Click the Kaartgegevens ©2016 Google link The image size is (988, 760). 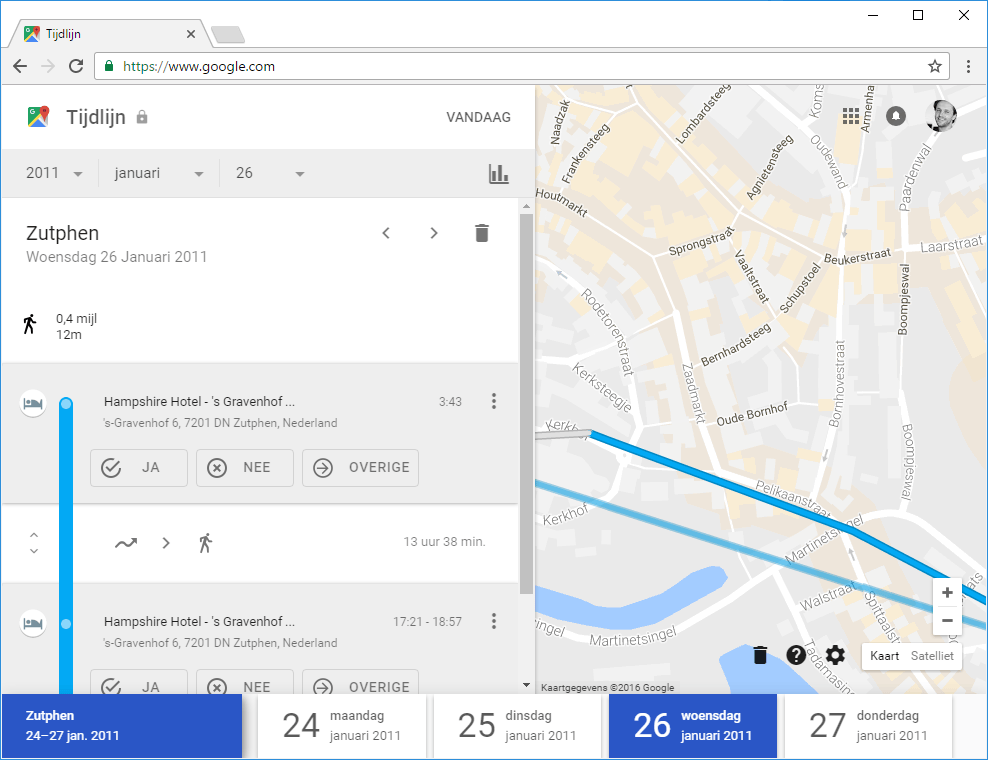click(x=607, y=688)
